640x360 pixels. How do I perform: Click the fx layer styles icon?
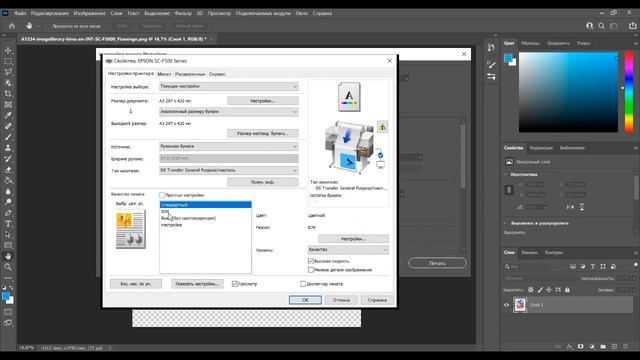click(x=570, y=347)
